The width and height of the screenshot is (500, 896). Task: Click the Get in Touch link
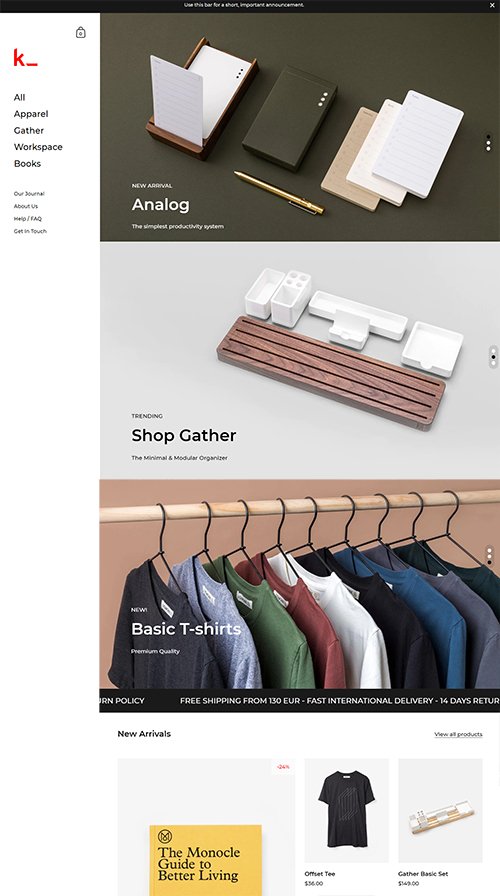(30, 231)
